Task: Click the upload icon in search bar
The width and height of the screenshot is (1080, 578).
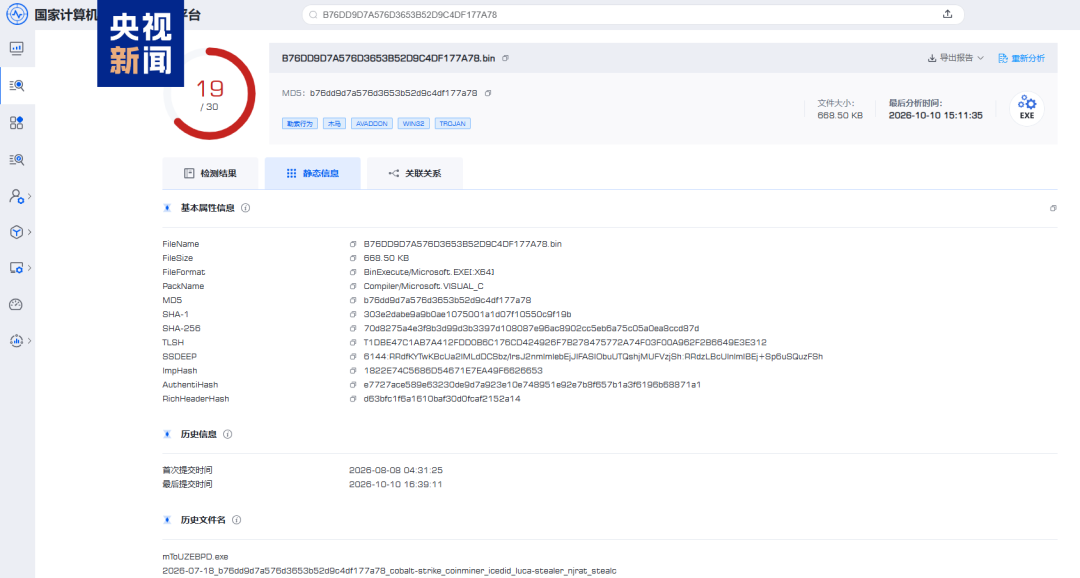Action: pos(947,14)
